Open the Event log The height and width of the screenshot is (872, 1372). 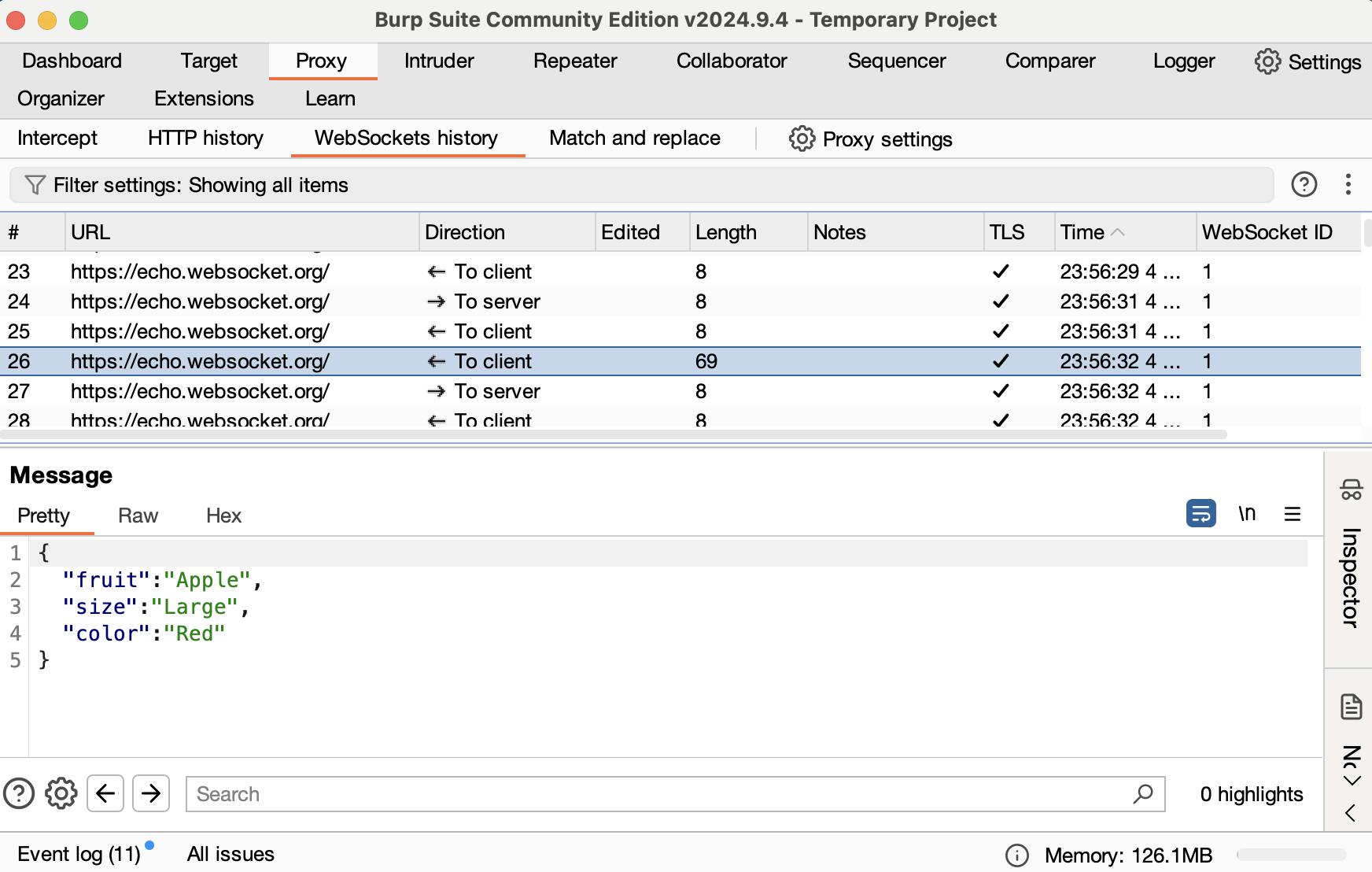79,854
